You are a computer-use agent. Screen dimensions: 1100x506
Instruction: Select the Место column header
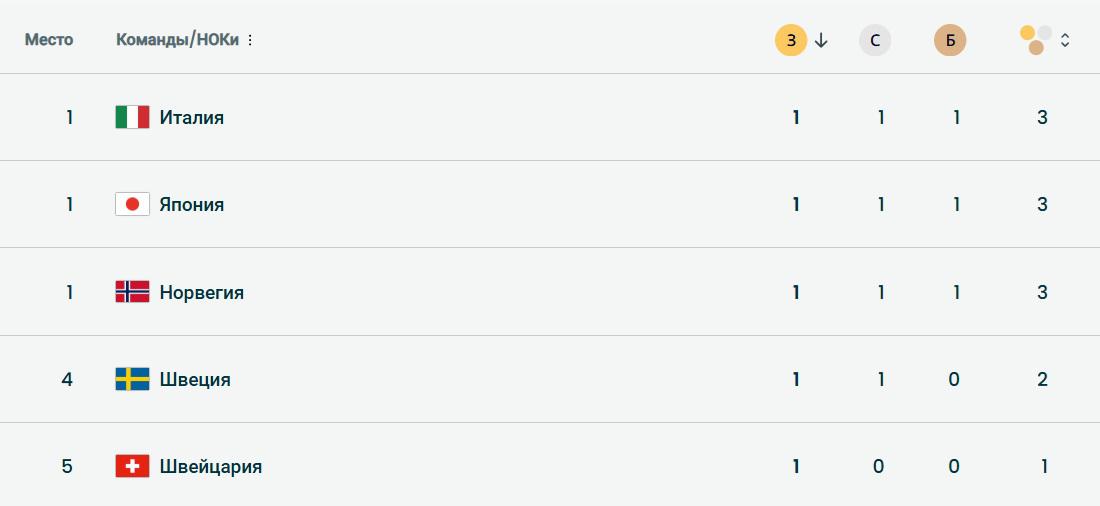point(49,40)
